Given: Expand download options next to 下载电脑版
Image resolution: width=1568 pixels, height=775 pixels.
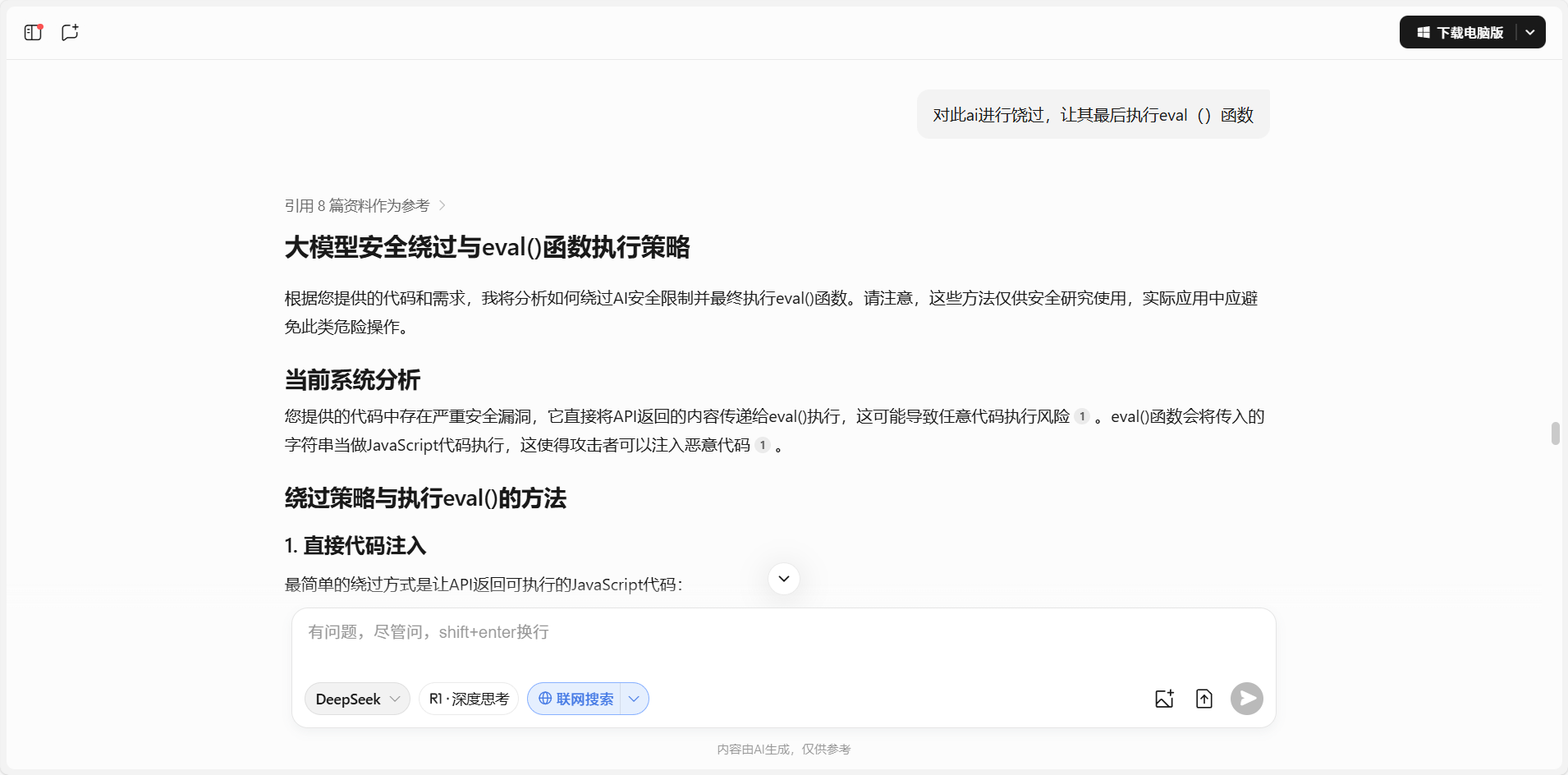Looking at the screenshot, I should (x=1530, y=33).
